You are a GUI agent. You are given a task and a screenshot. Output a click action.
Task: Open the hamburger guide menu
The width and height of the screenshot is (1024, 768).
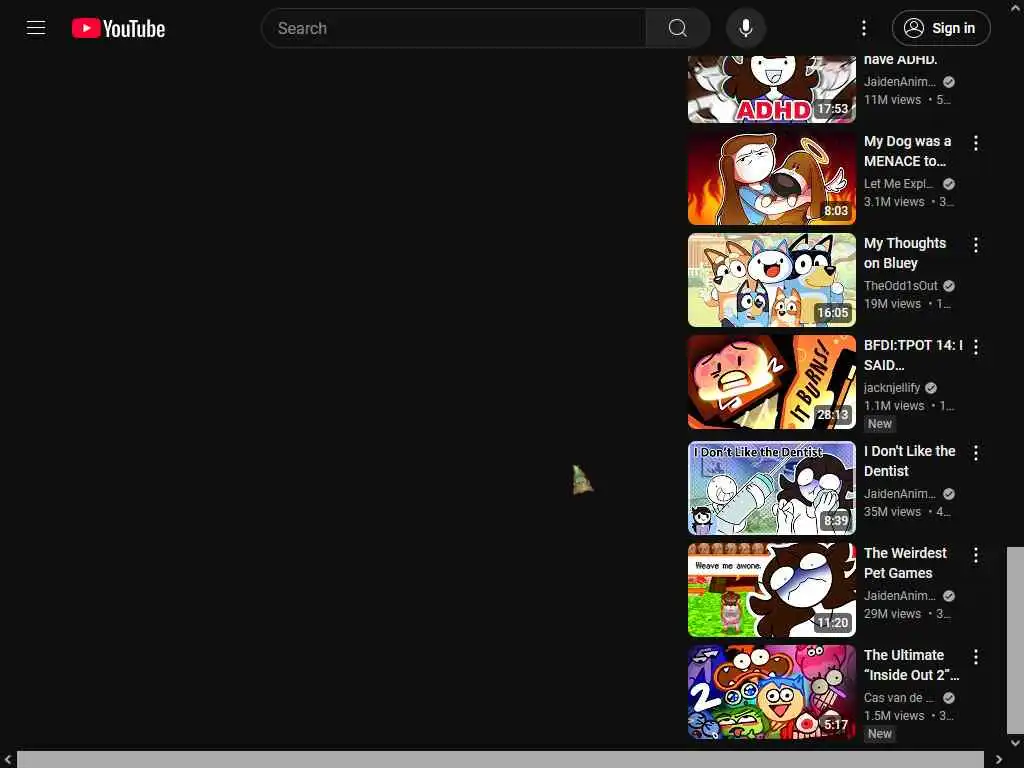tap(36, 28)
